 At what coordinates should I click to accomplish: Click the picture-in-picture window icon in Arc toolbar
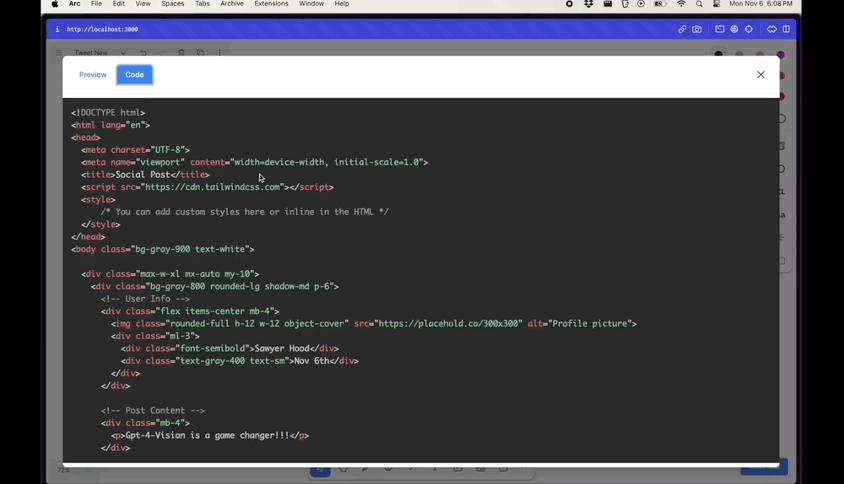[719, 29]
